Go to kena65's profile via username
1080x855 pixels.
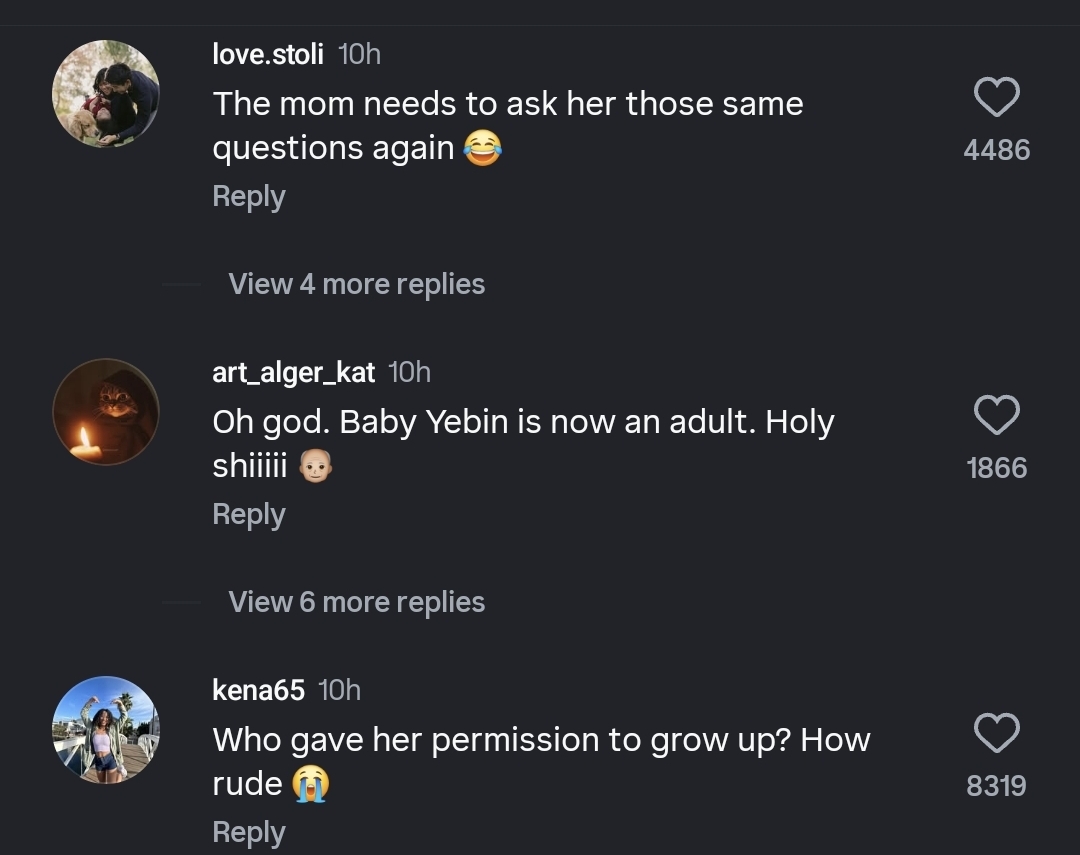(258, 690)
